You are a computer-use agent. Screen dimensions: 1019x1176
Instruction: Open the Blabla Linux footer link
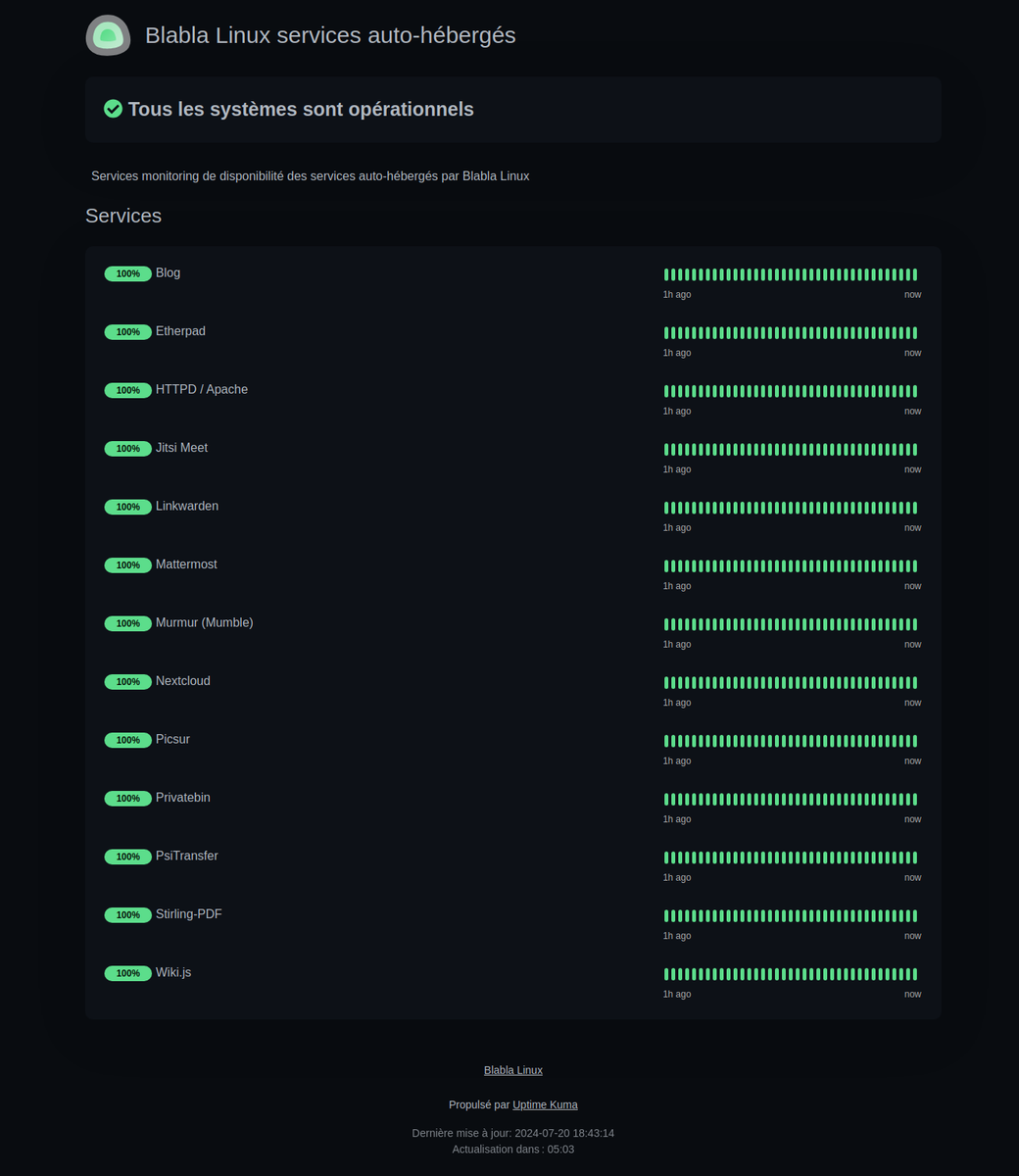pos(513,1070)
